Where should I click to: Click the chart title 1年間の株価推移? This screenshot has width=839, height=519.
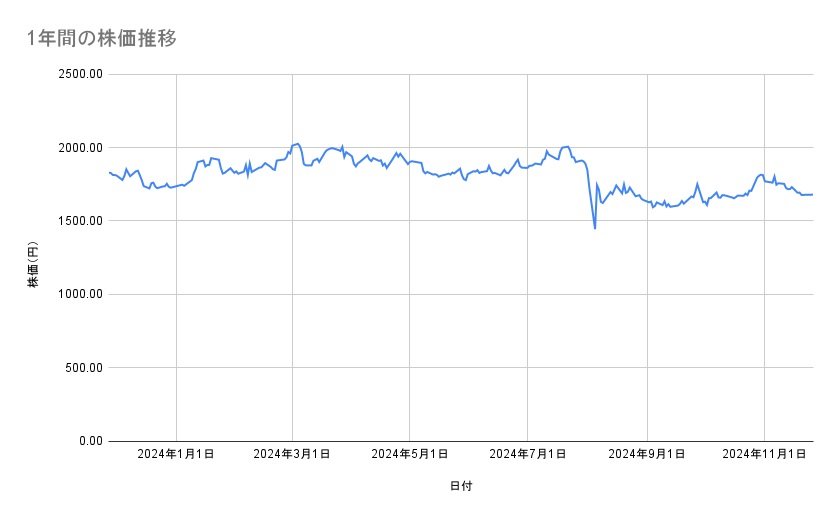click(x=102, y=39)
